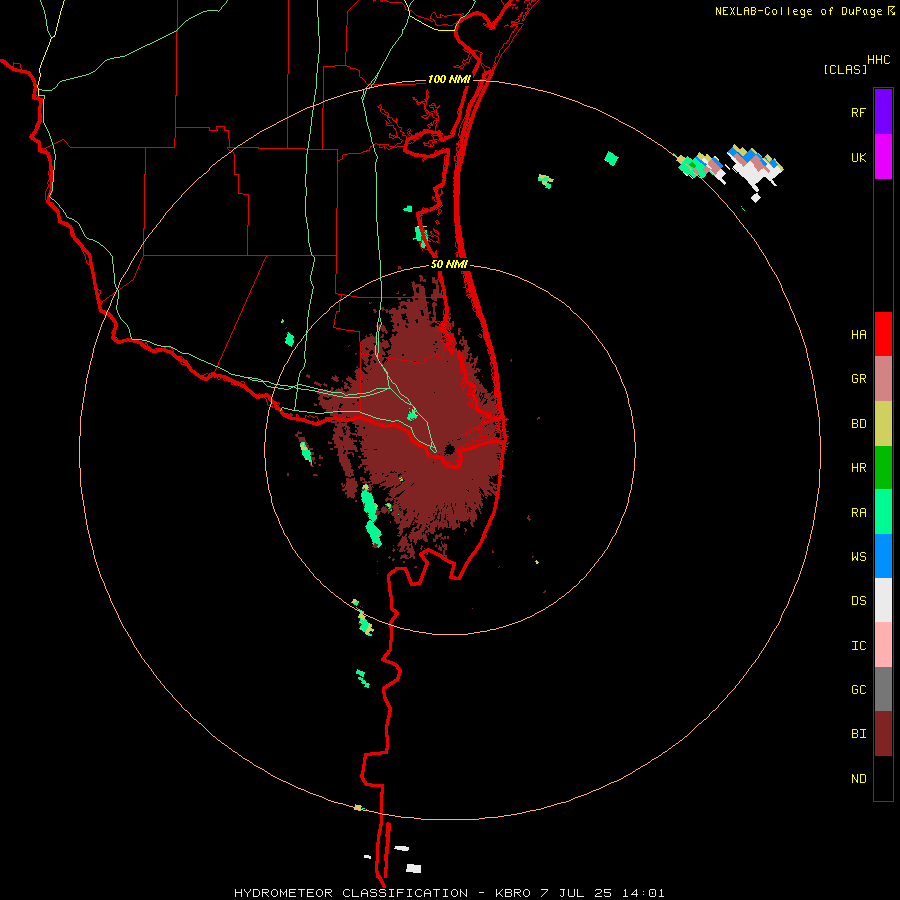Click the "WS" legend label
The width and height of the screenshot is (900, 900).
pyautogui.click(x=858, y=557)
